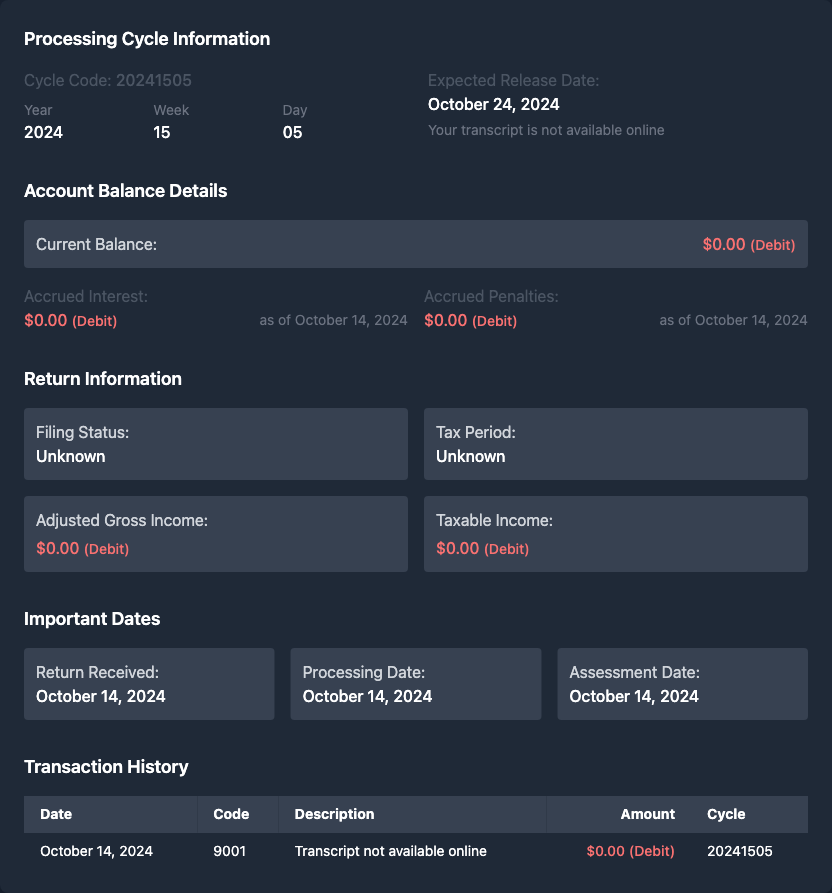The width and height of the screenshot is (832, 893).
Task: Click the Adjusted Gross Income card
Action: [x=215, y=534]
